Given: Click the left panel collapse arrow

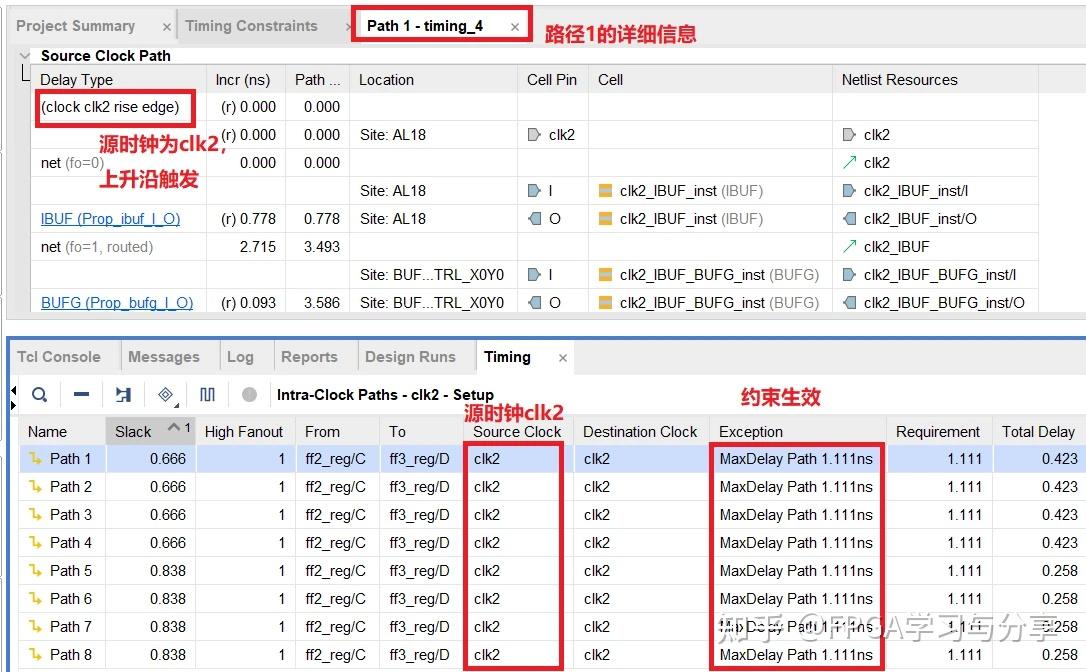Looking at the screenshot, I should tap(12, 389).
